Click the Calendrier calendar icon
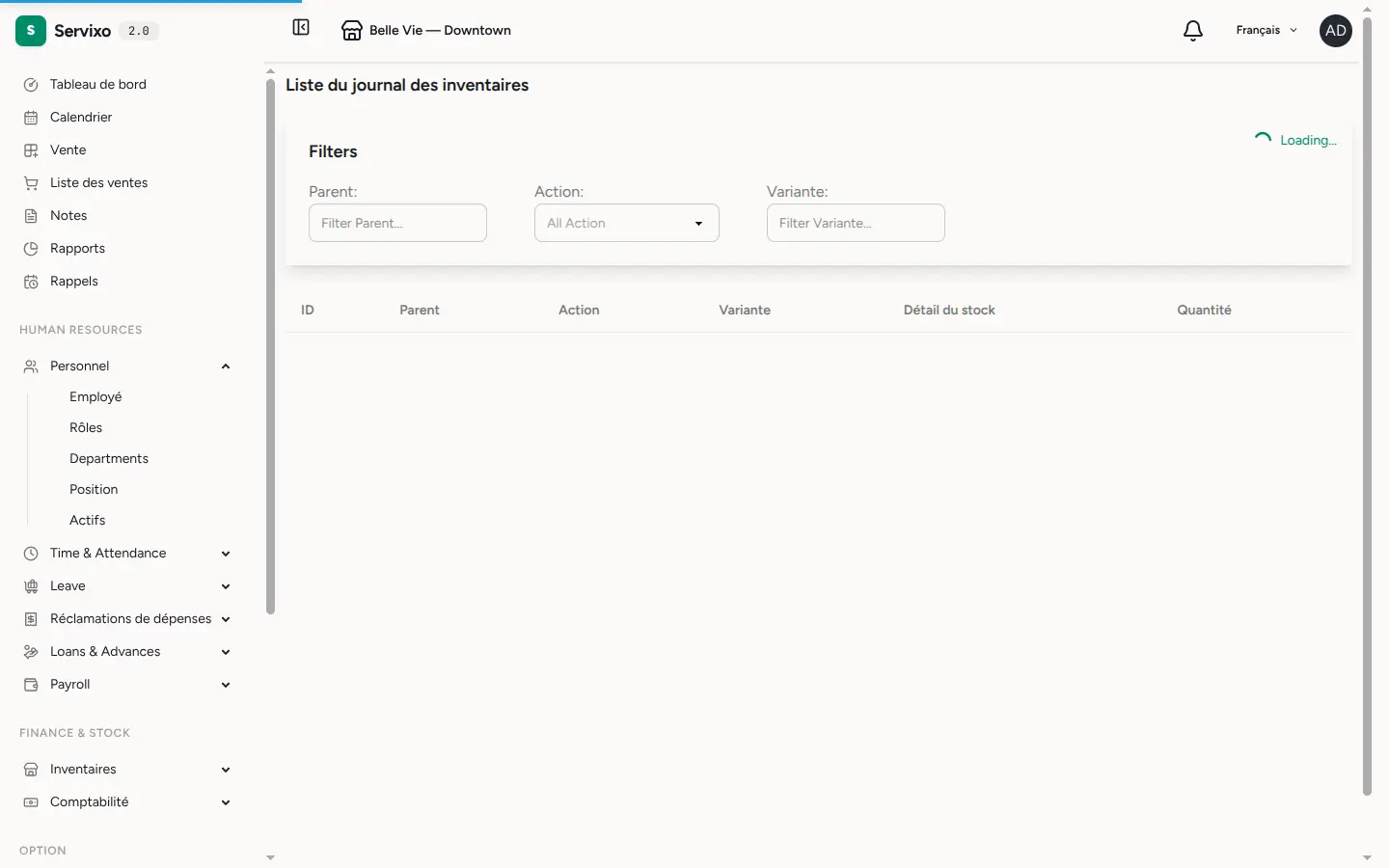 point(31,118)
